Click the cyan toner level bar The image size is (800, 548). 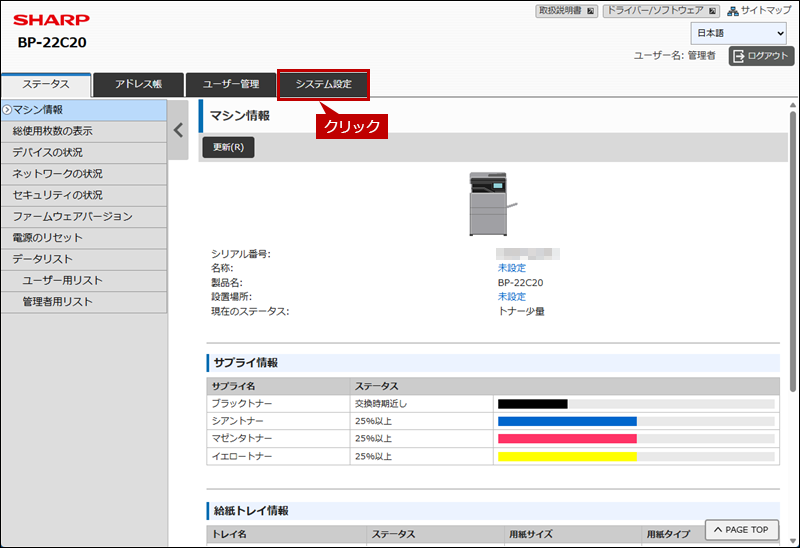click(567, 421)
